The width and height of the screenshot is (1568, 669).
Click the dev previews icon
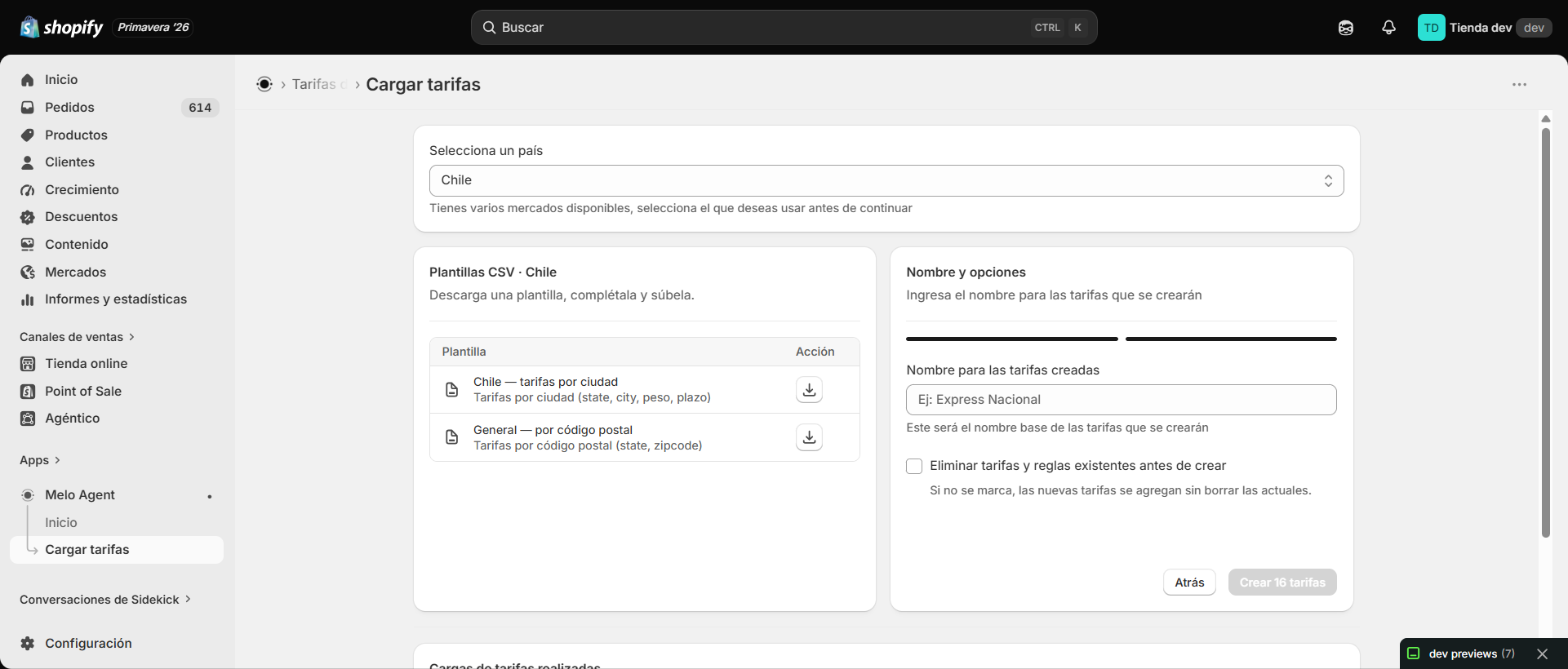coord(1414,653)
